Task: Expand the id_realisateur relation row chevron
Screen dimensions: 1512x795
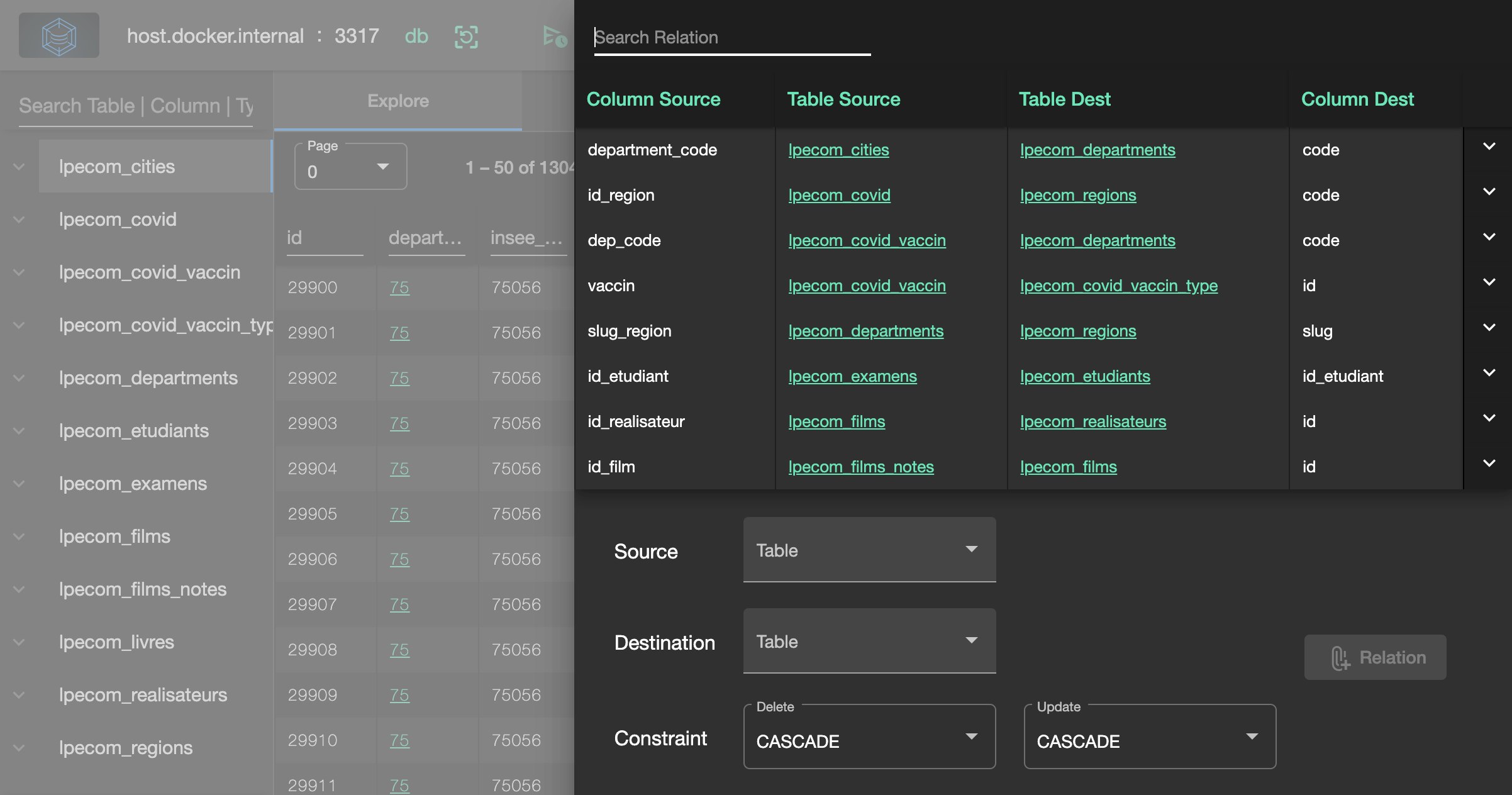Action: 1489,418
